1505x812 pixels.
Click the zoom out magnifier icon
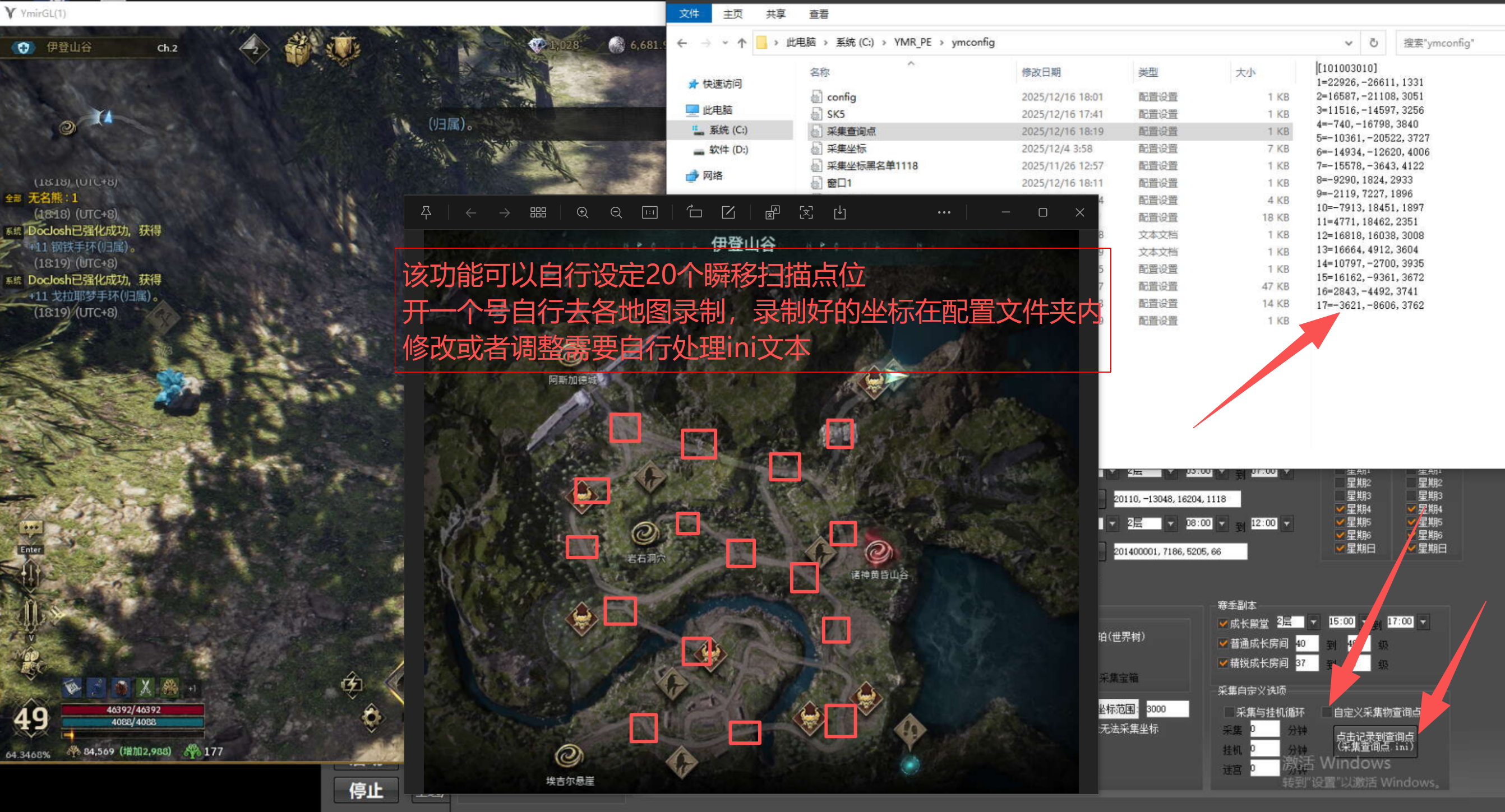[616, 212]
